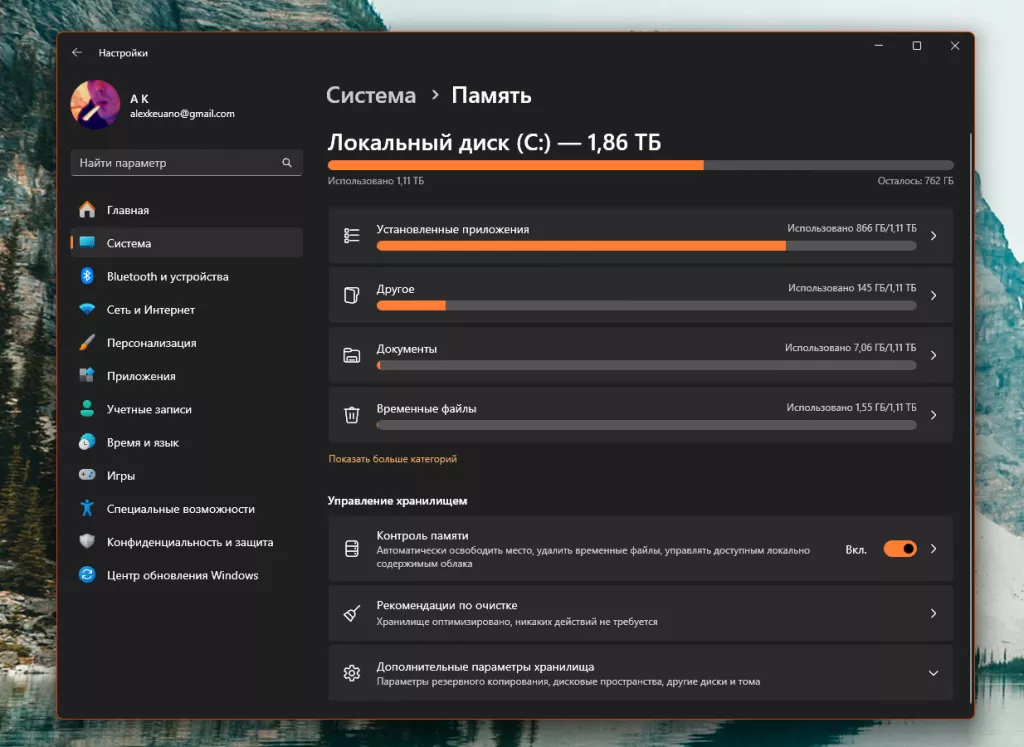Select Конфиденциальность и защита in sidebar
This screenshot has width=1024, height=747.
189,542
